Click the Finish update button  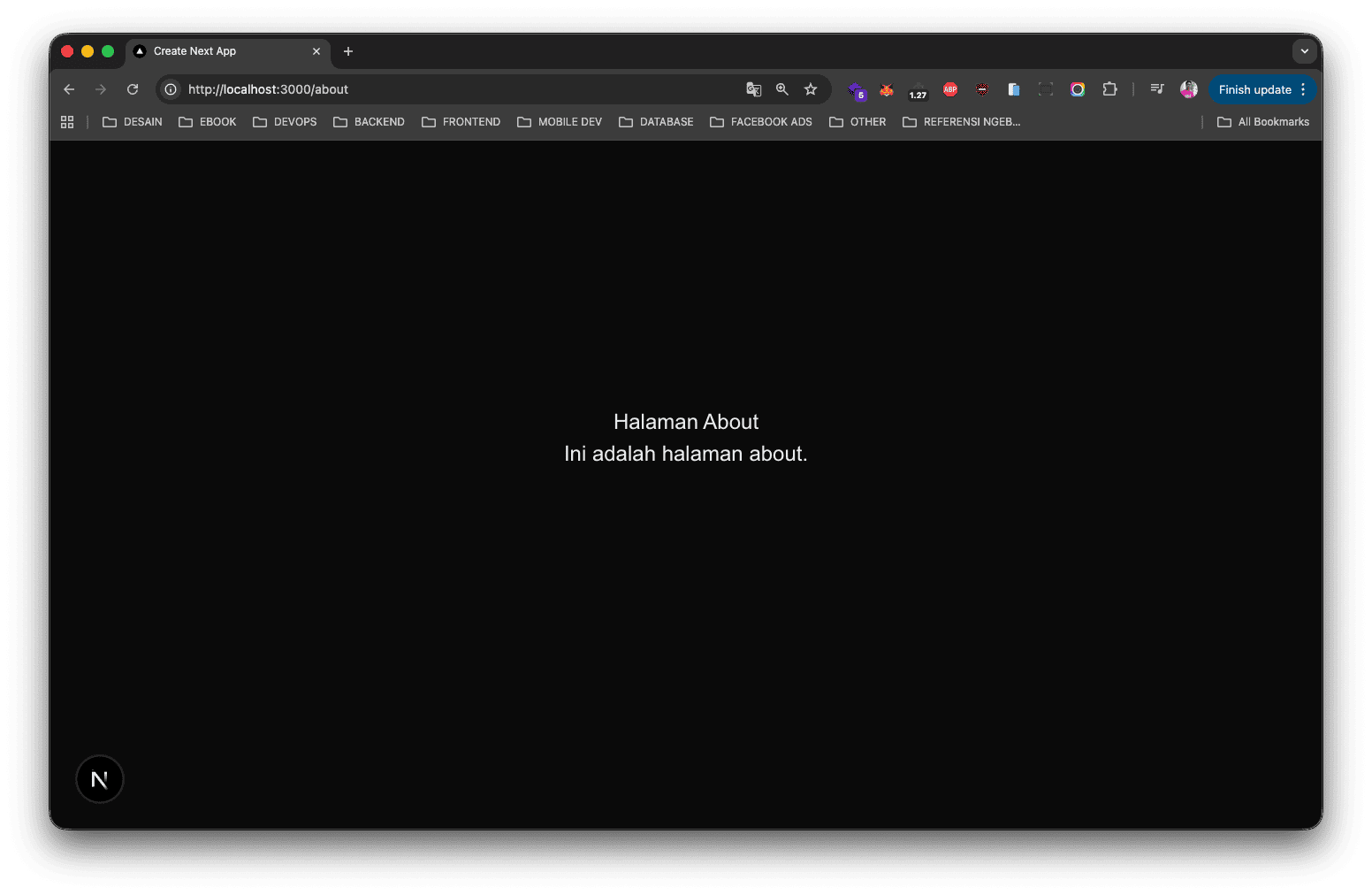point(1255,89)
